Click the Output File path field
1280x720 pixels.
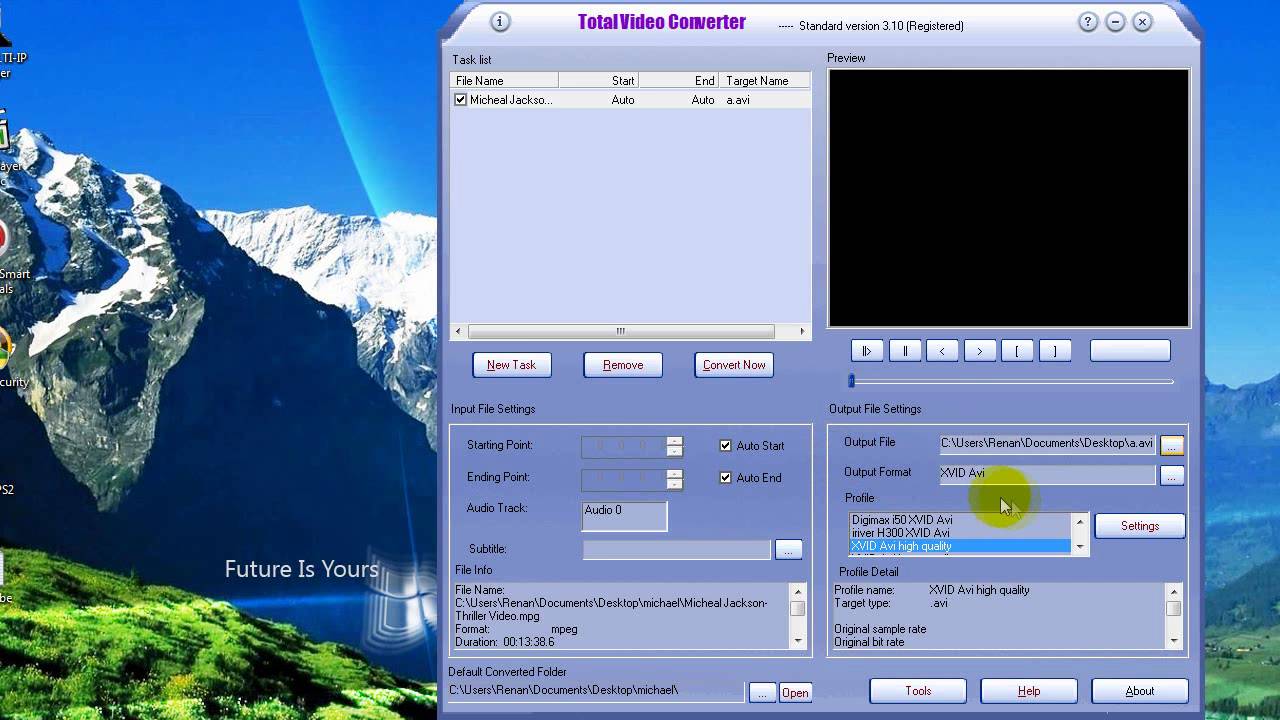coord(1047,443)
